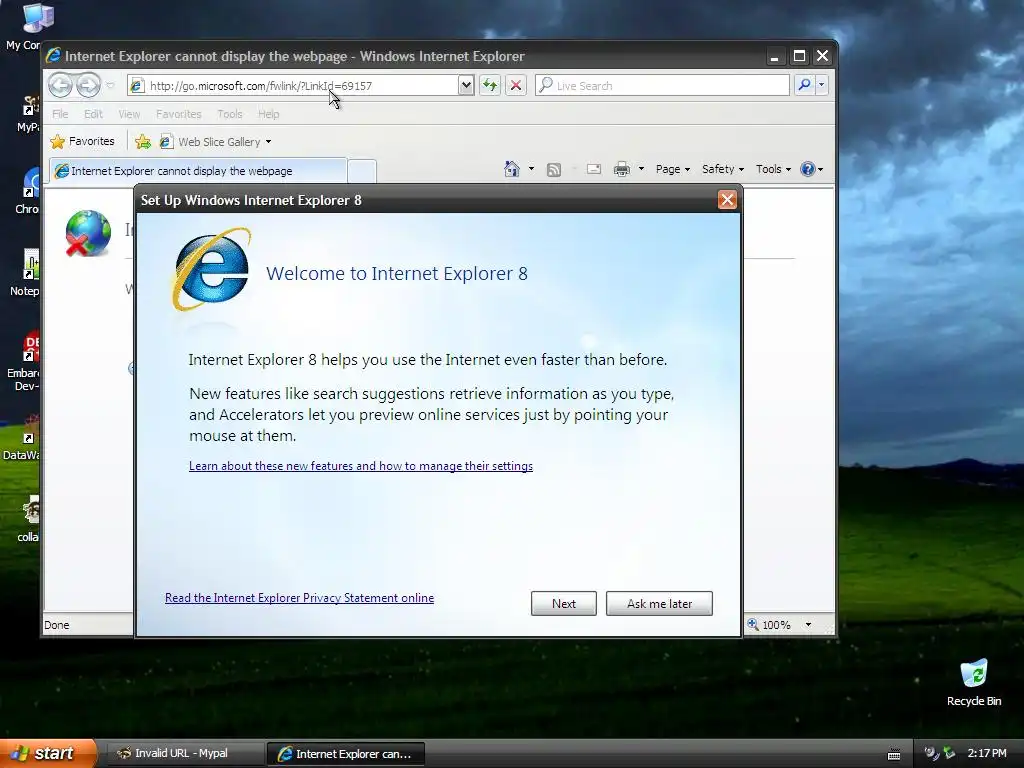The image size is (1024, 768).
Task: Click the Back navigation arrow
Action: coord(60,85)
